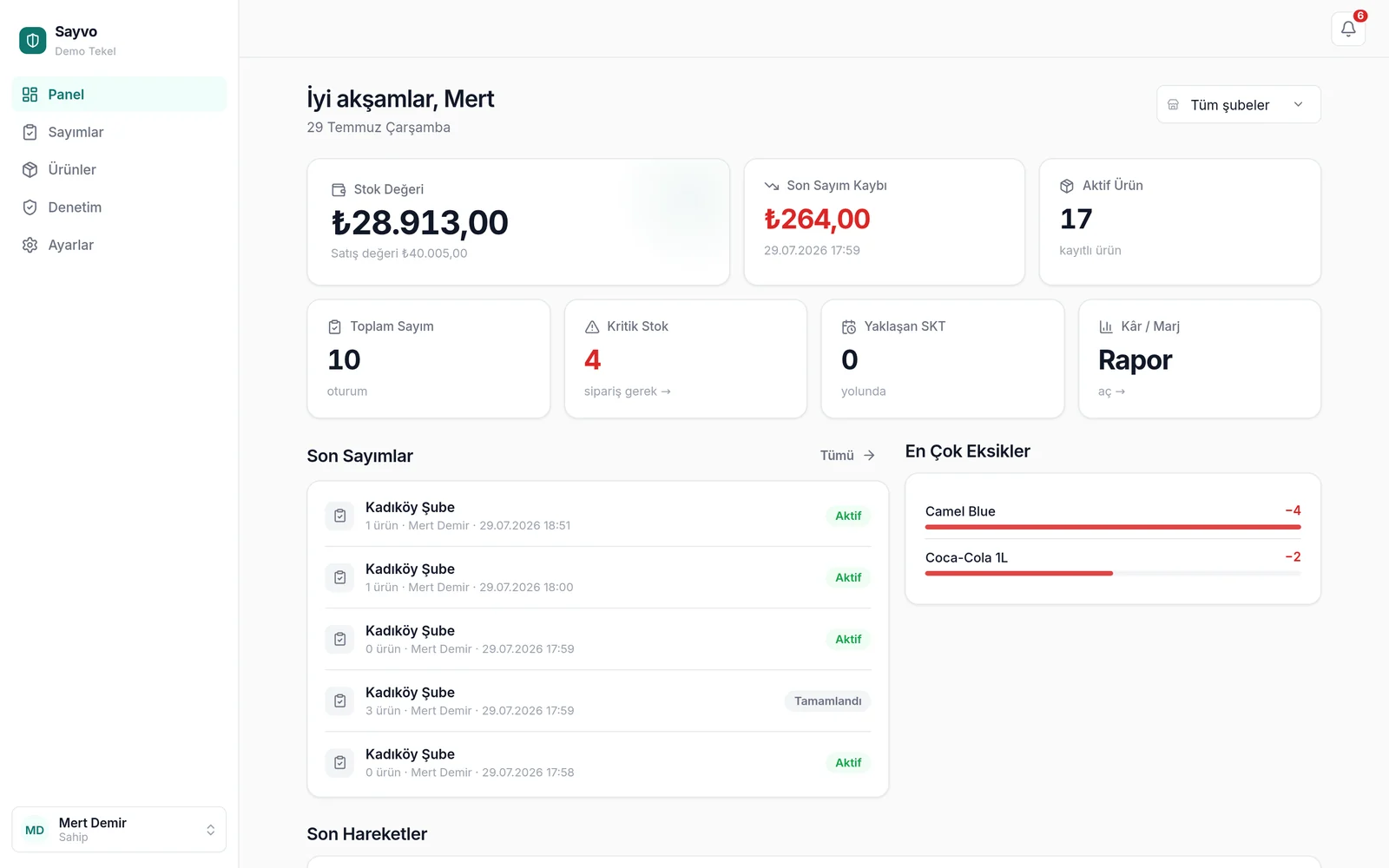The height and width of the screenshot is (868, 1389).
Task: Click the Coca-Cola 1L shortage progress bar
Action: click(1113, 573)
